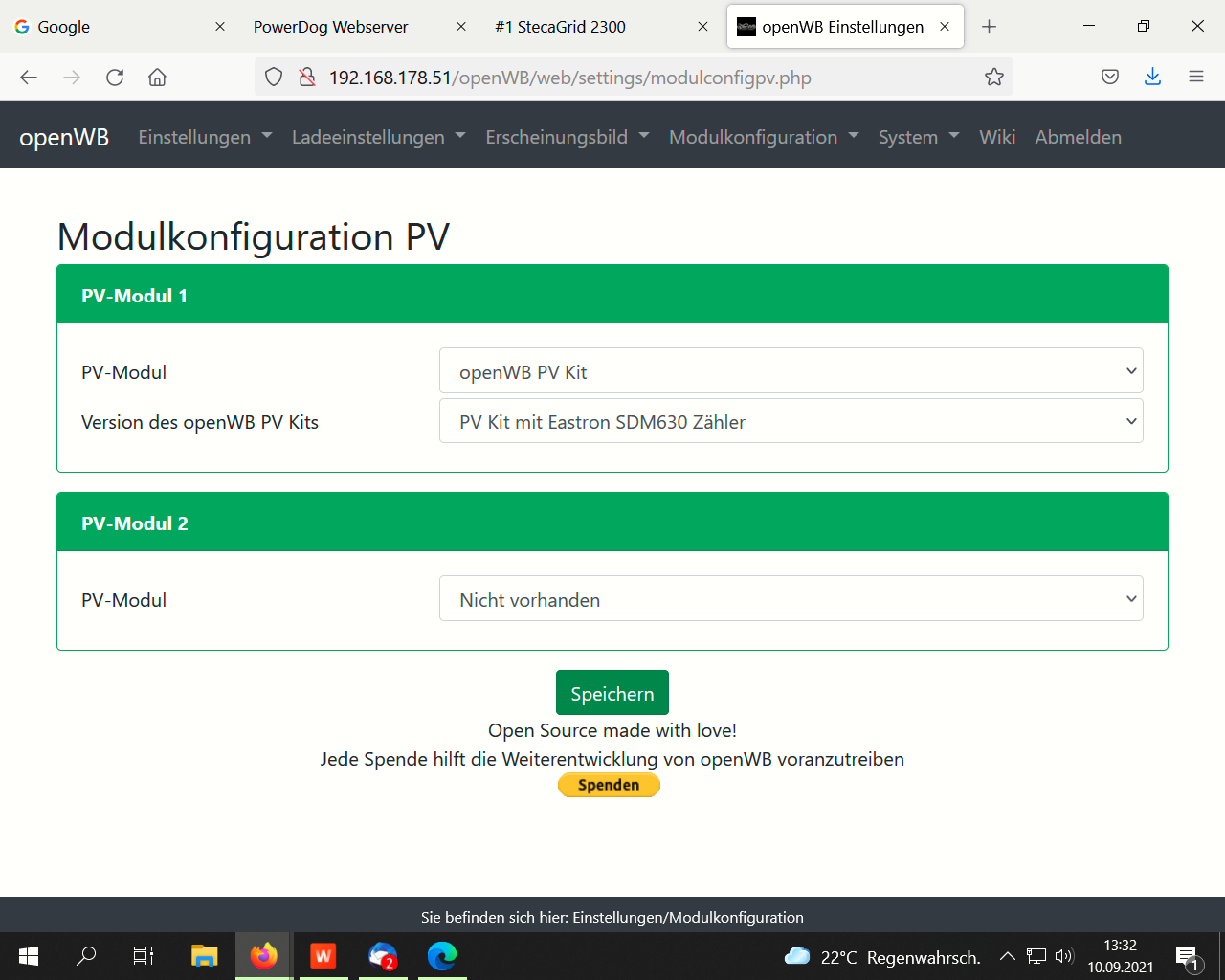Close the StecaGrid 2300 tab
This screenshot has height=980, width=1225.
click(x=702, y=27)
